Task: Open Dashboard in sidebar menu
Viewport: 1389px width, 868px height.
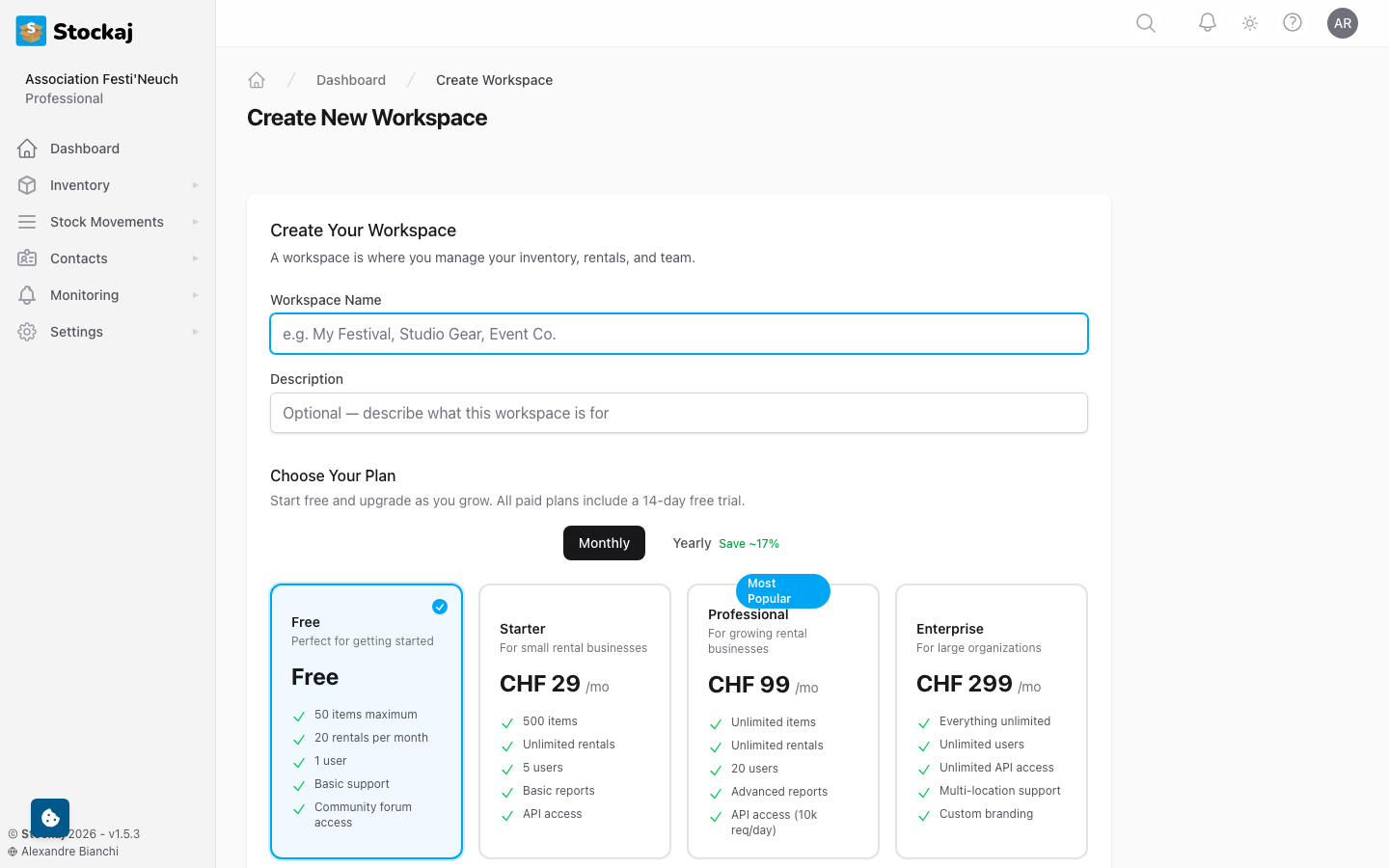Action: click(x=107, y=149)
